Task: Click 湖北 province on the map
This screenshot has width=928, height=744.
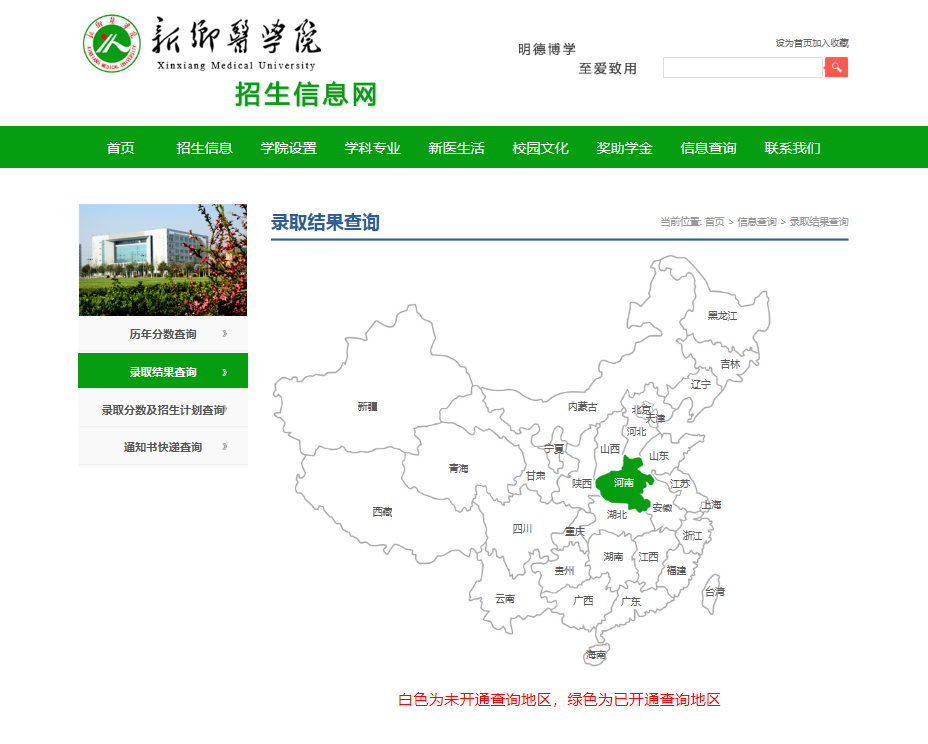Action: (617, 514)
